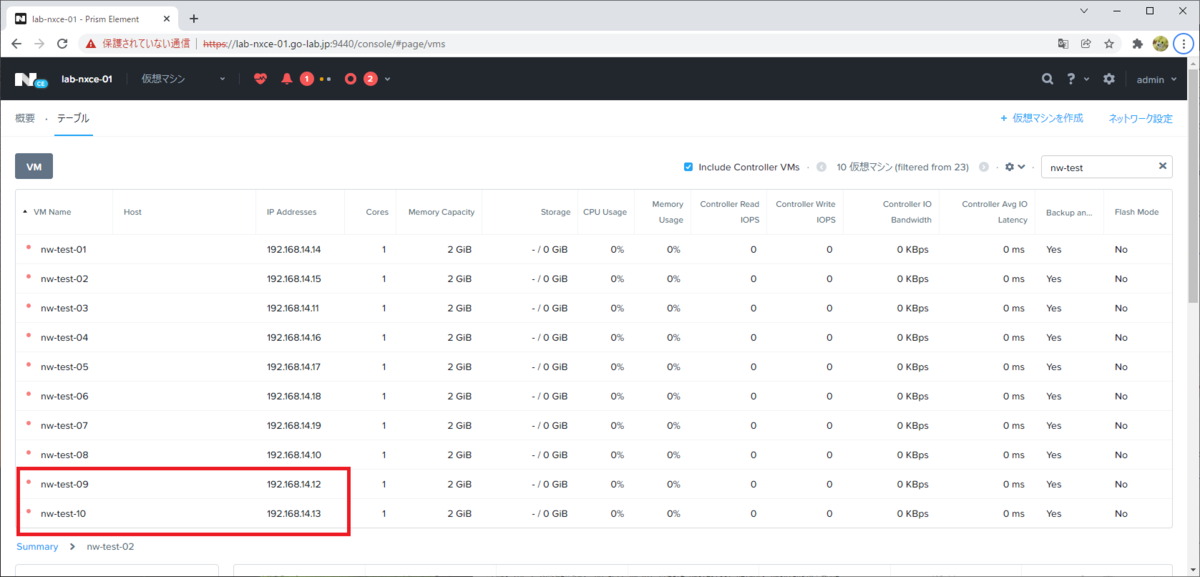Sort by CPU Usage column header
The width and height of the screenshot is (1200, 577).
click(x=605, y=212)
